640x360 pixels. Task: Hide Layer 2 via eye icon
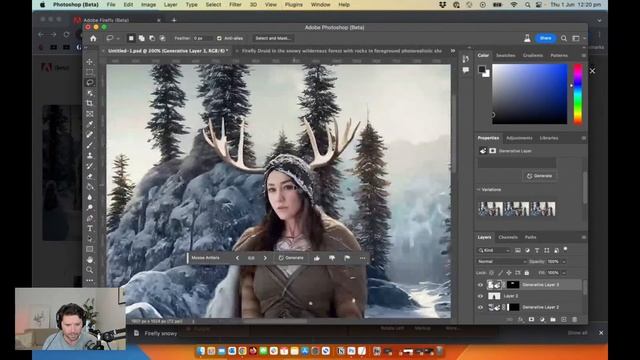[480, 296]
